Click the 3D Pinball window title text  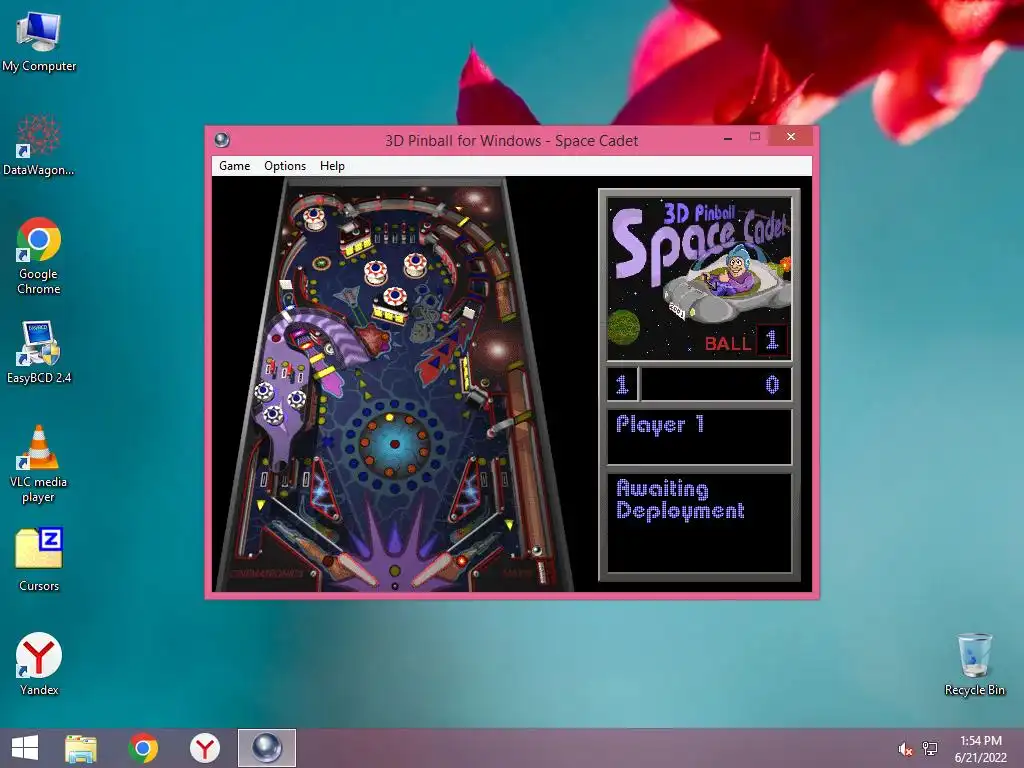click(x=511, y=140)
